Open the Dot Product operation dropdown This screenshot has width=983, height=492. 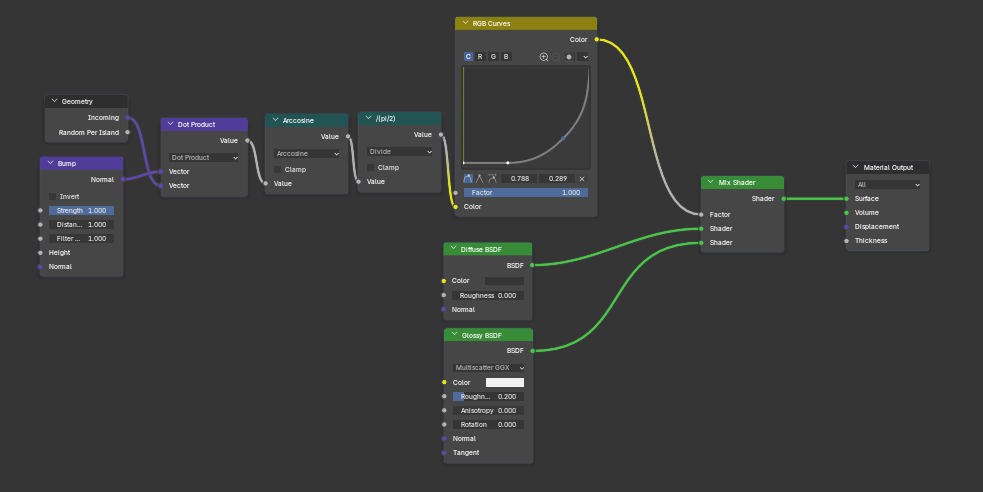tap(204, 157)
